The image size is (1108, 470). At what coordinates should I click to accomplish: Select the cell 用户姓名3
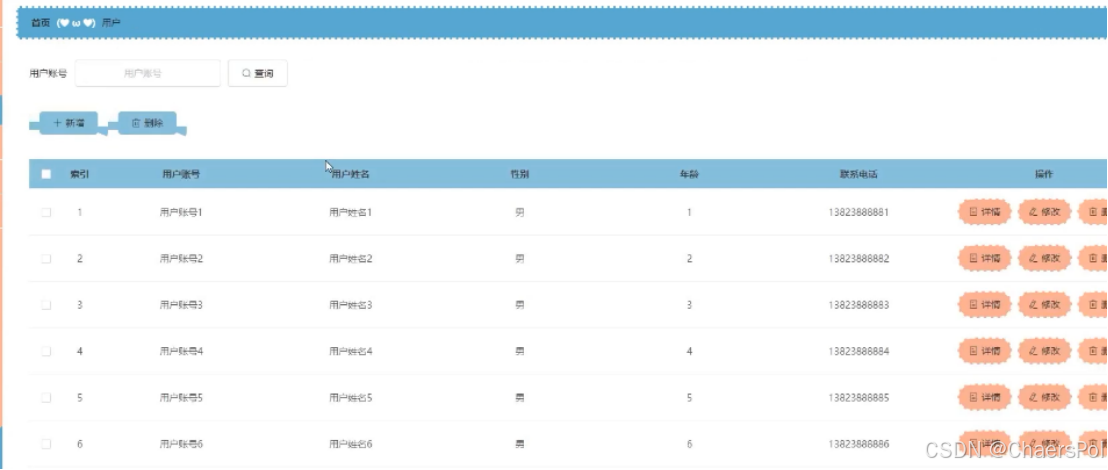[350, 305]
